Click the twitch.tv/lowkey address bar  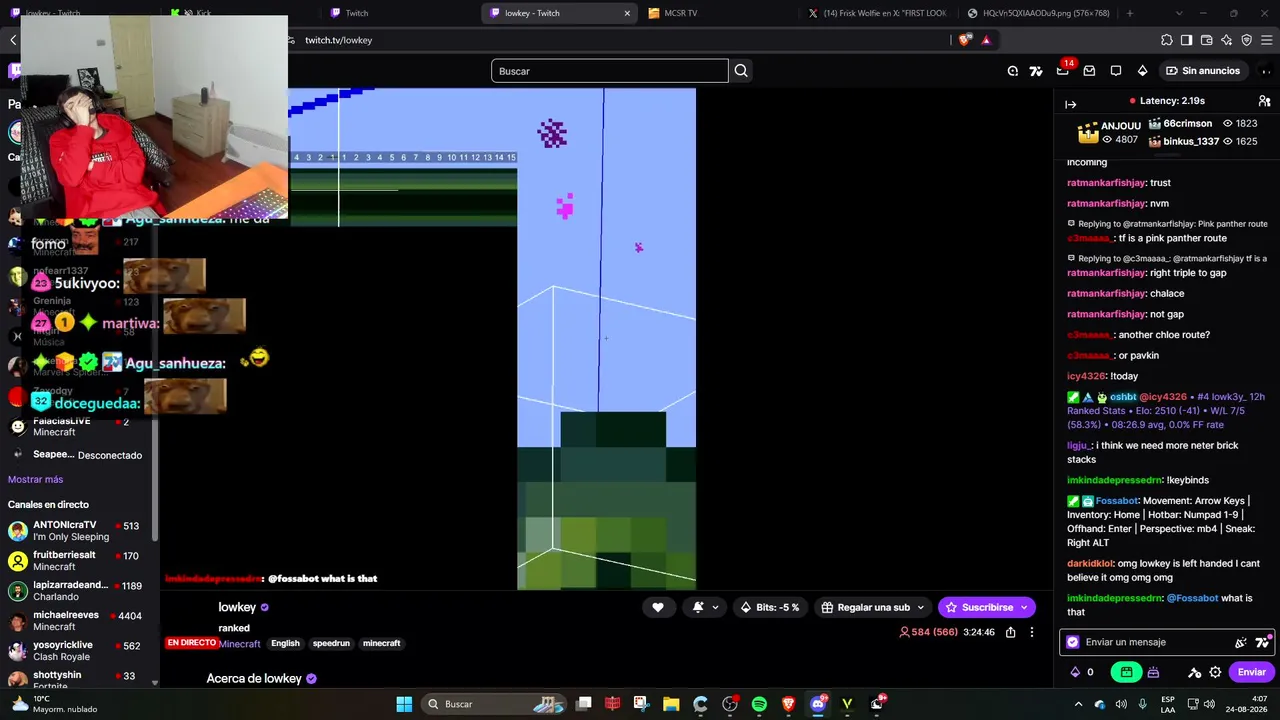point(338,40)
